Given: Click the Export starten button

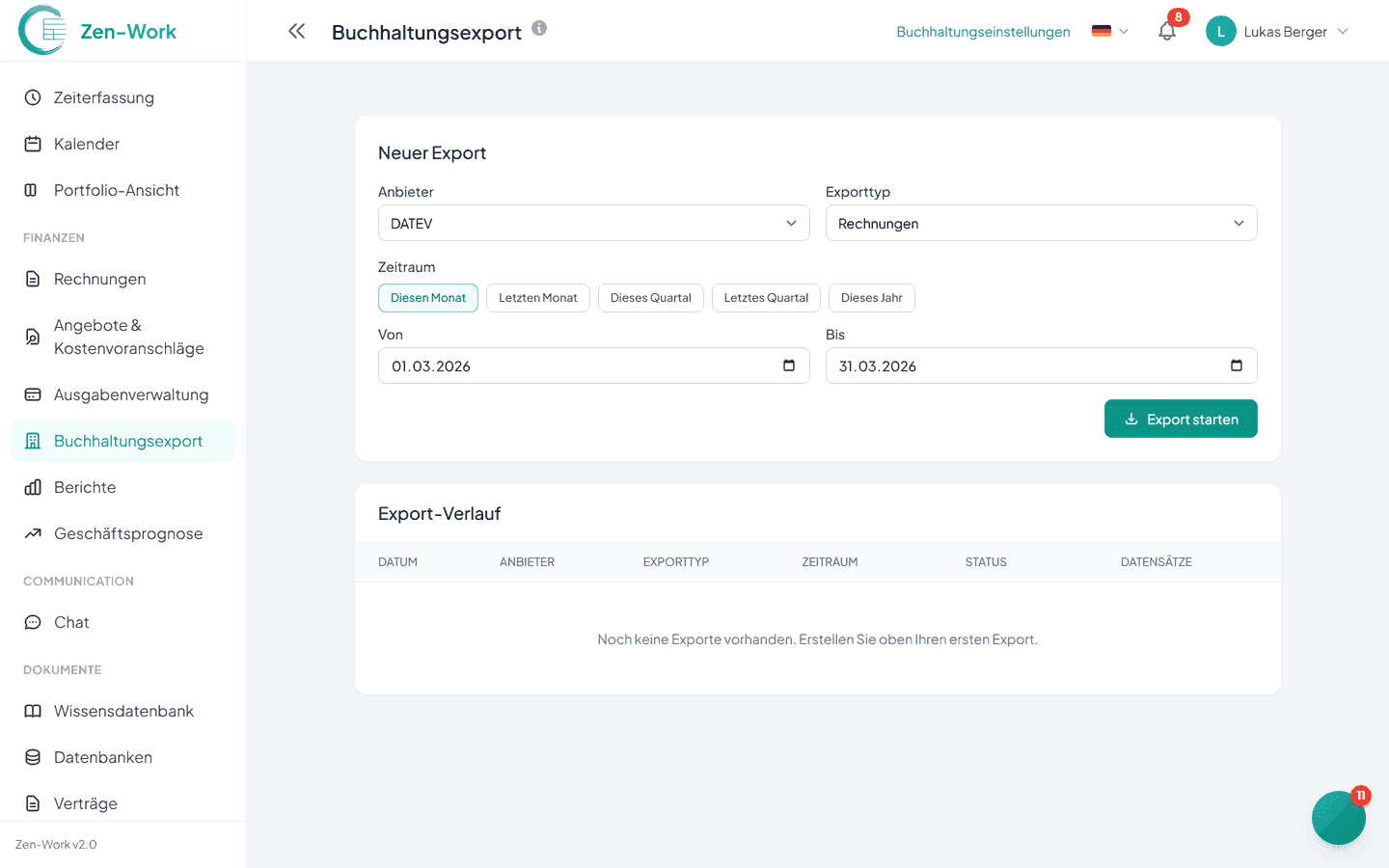Looking at the screenshot, I should tap(1181, 419).
